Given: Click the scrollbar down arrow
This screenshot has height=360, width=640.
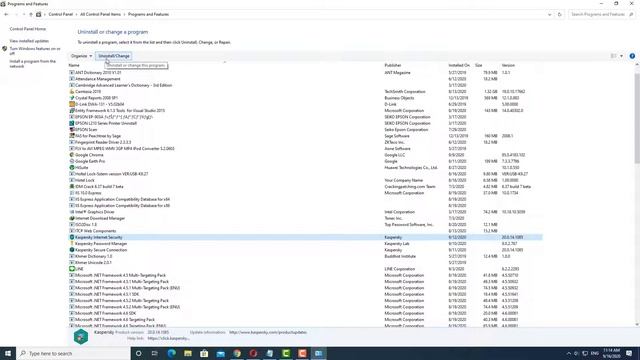Looking at the screenshot, I should pyautogui.click(x=637, y=324).
